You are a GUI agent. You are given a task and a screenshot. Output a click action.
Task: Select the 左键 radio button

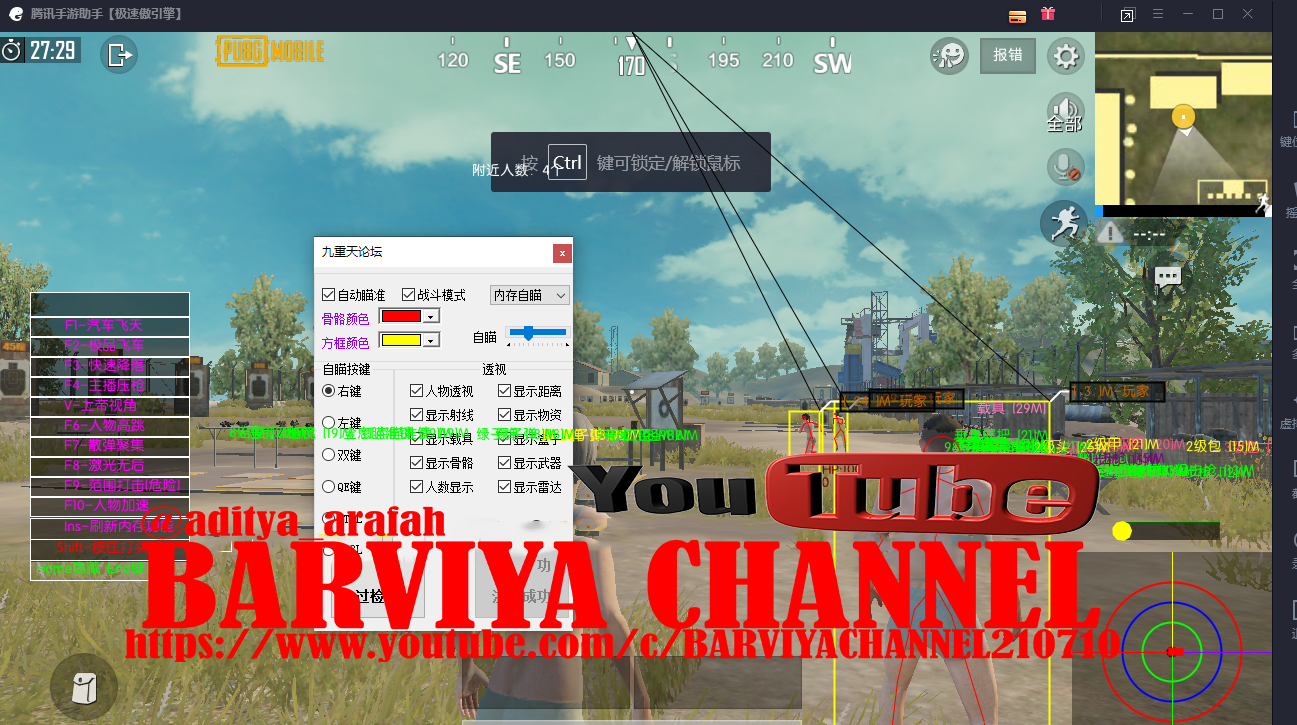coord(329,423)
